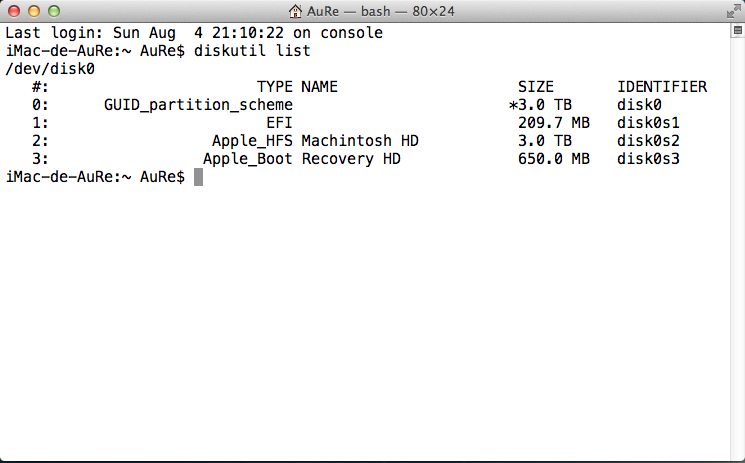Click the window title 'AuRe — bash — 80×24'

381,11
